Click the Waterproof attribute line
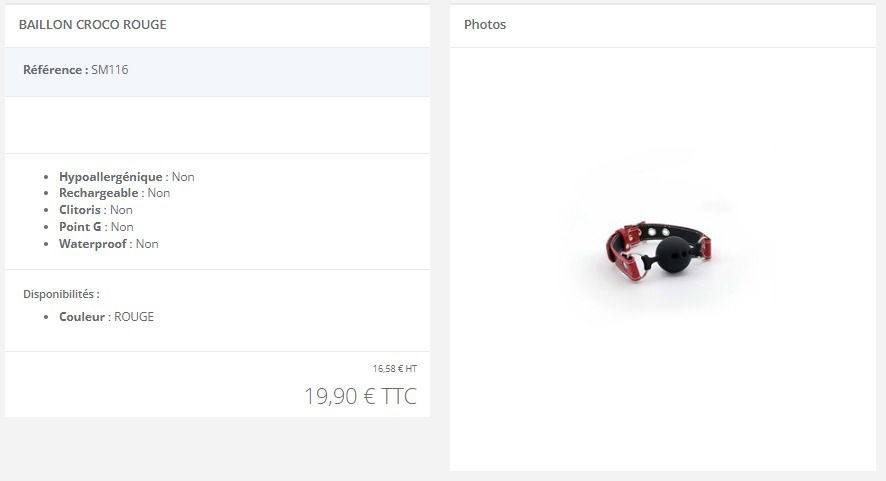Image resolution: width=886 pixels, height=481 pixels. [108, 244]
